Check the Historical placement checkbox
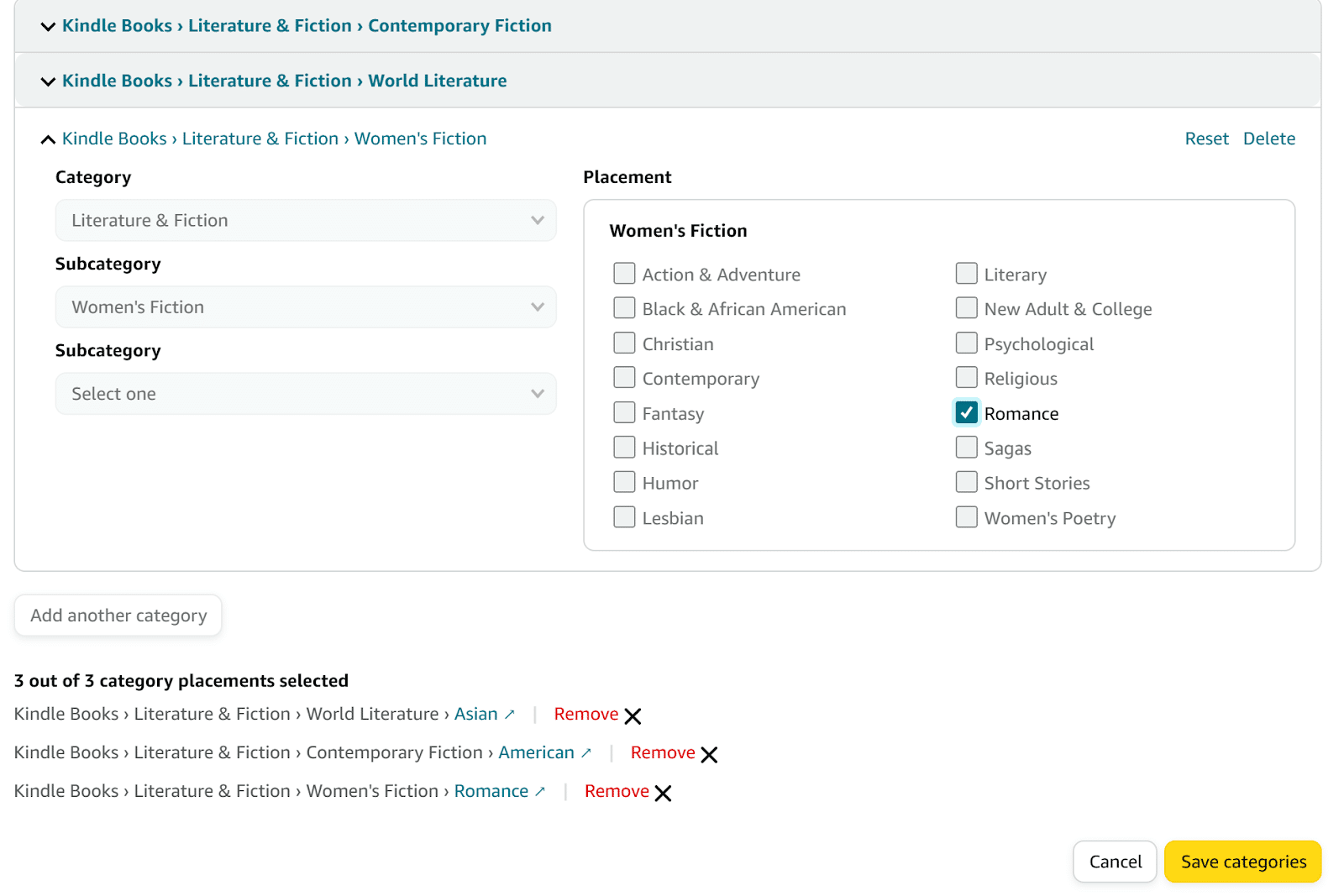1344x896 pixels. point(624,448)
